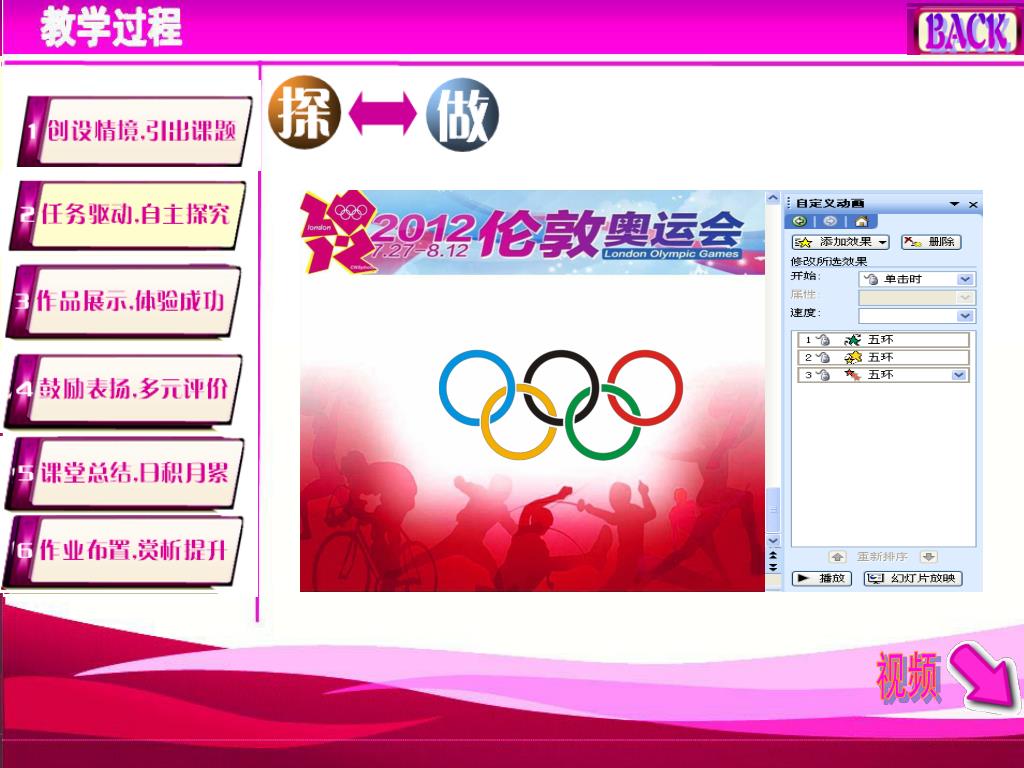Click the 重新排序 label

coord(882,557)
